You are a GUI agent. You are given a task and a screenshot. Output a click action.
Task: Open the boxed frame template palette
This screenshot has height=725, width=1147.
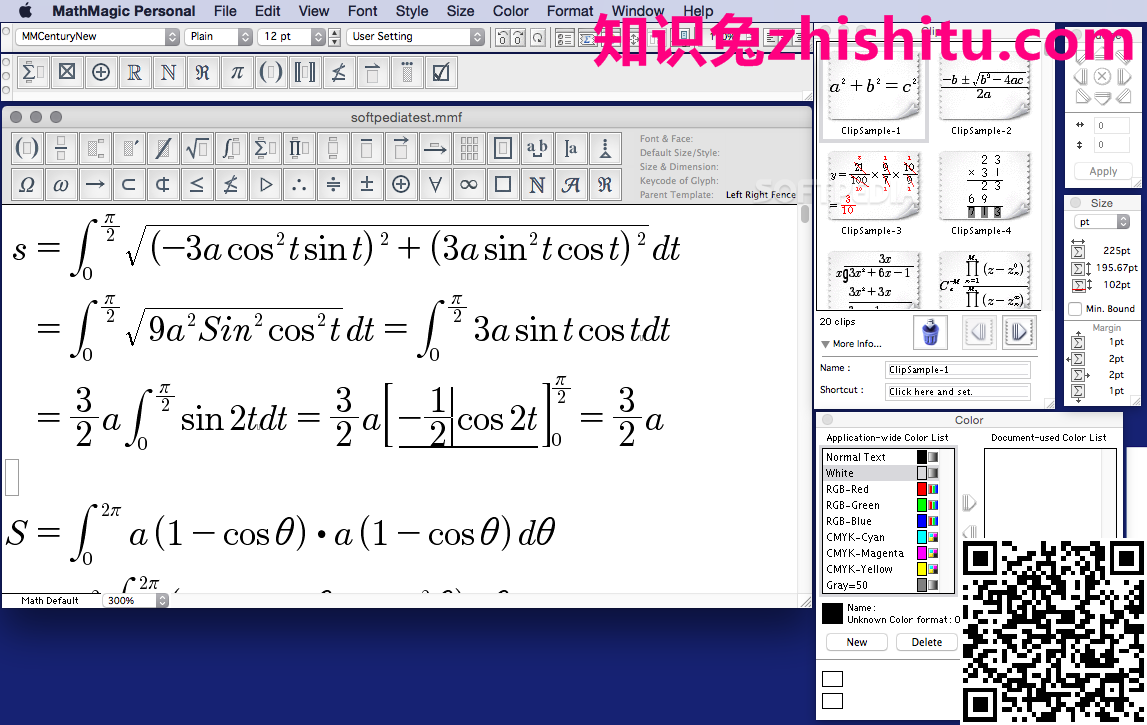pyautogui.click(x=503, y=149)
